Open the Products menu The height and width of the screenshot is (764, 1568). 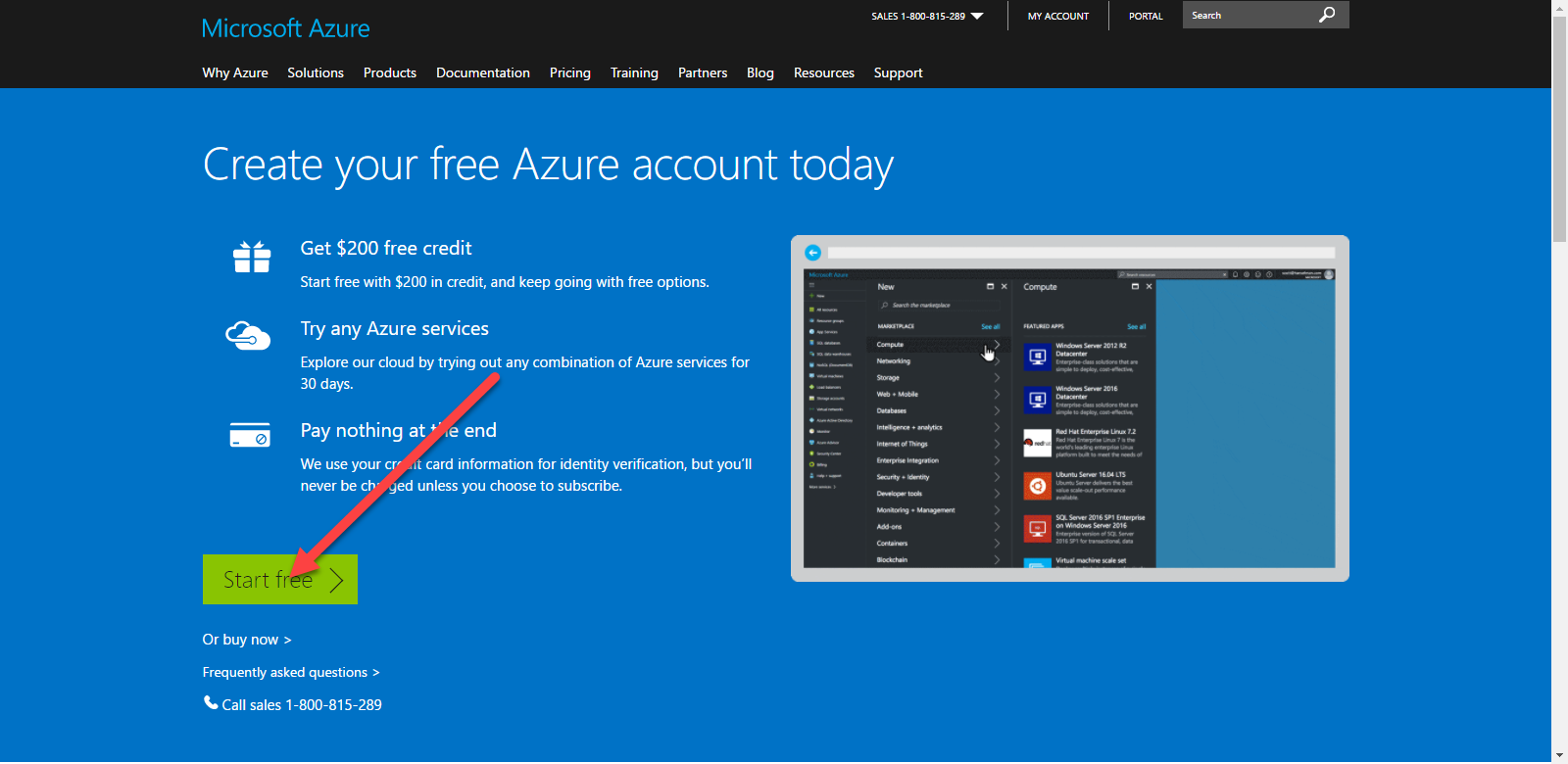[x=389, y=72]
